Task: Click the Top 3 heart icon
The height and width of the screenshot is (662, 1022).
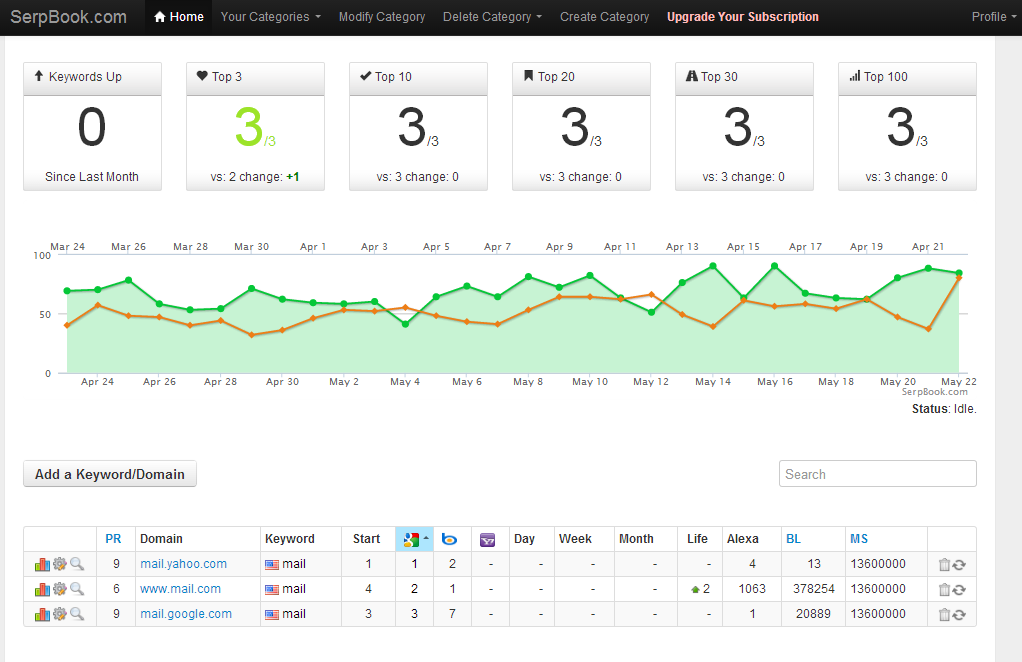Action: 202,76
